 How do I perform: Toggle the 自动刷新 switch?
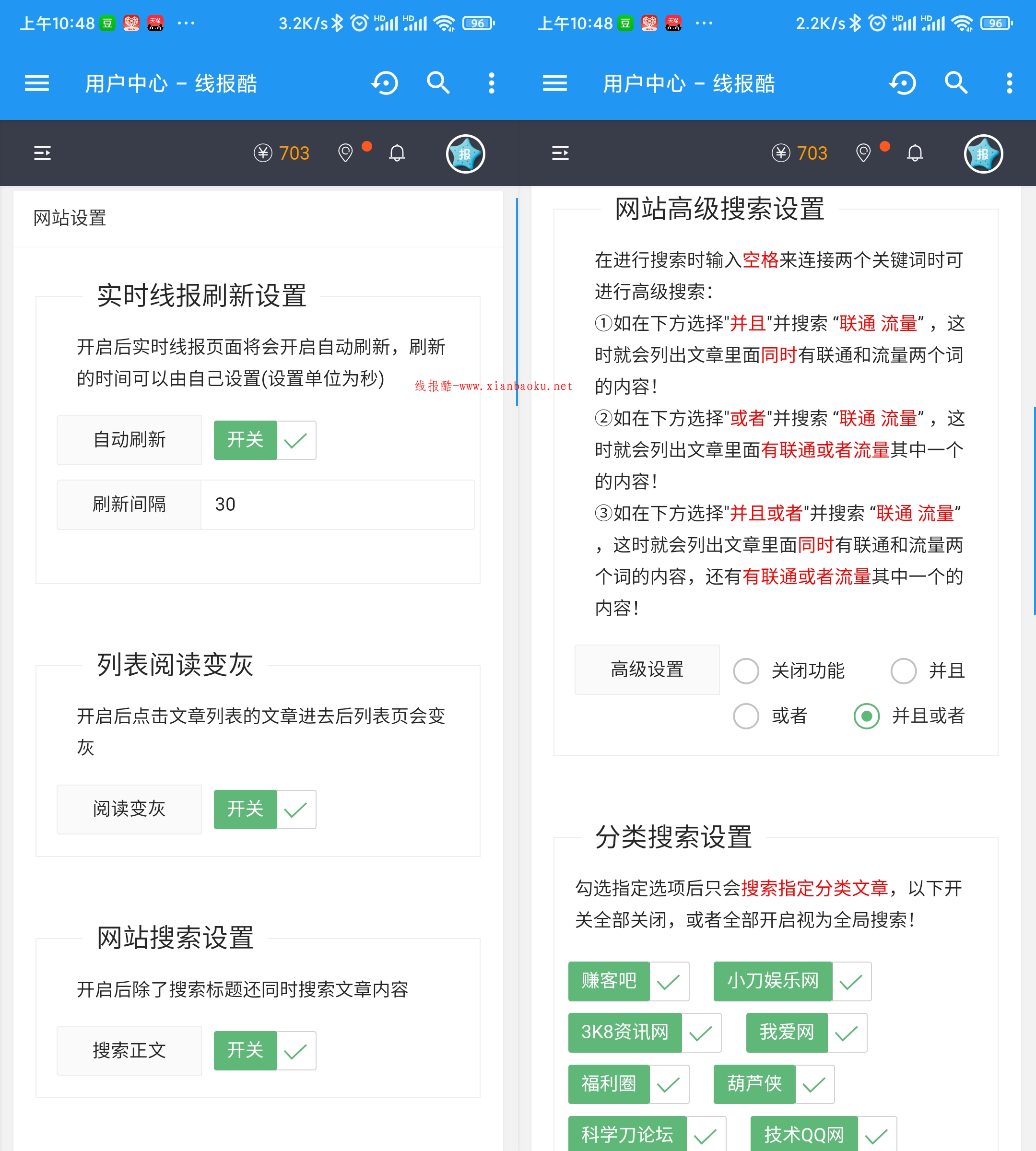[265, 440]
